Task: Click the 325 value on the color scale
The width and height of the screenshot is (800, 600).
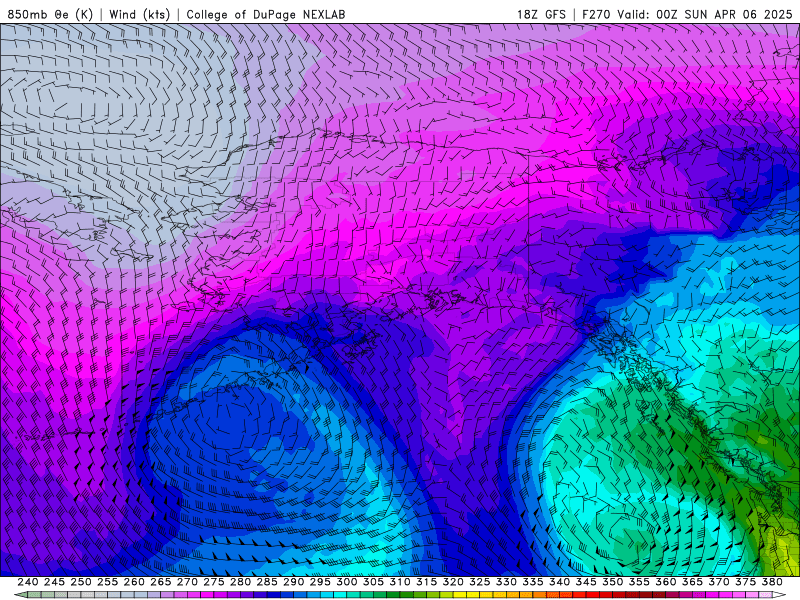Action: coord(480,582)
